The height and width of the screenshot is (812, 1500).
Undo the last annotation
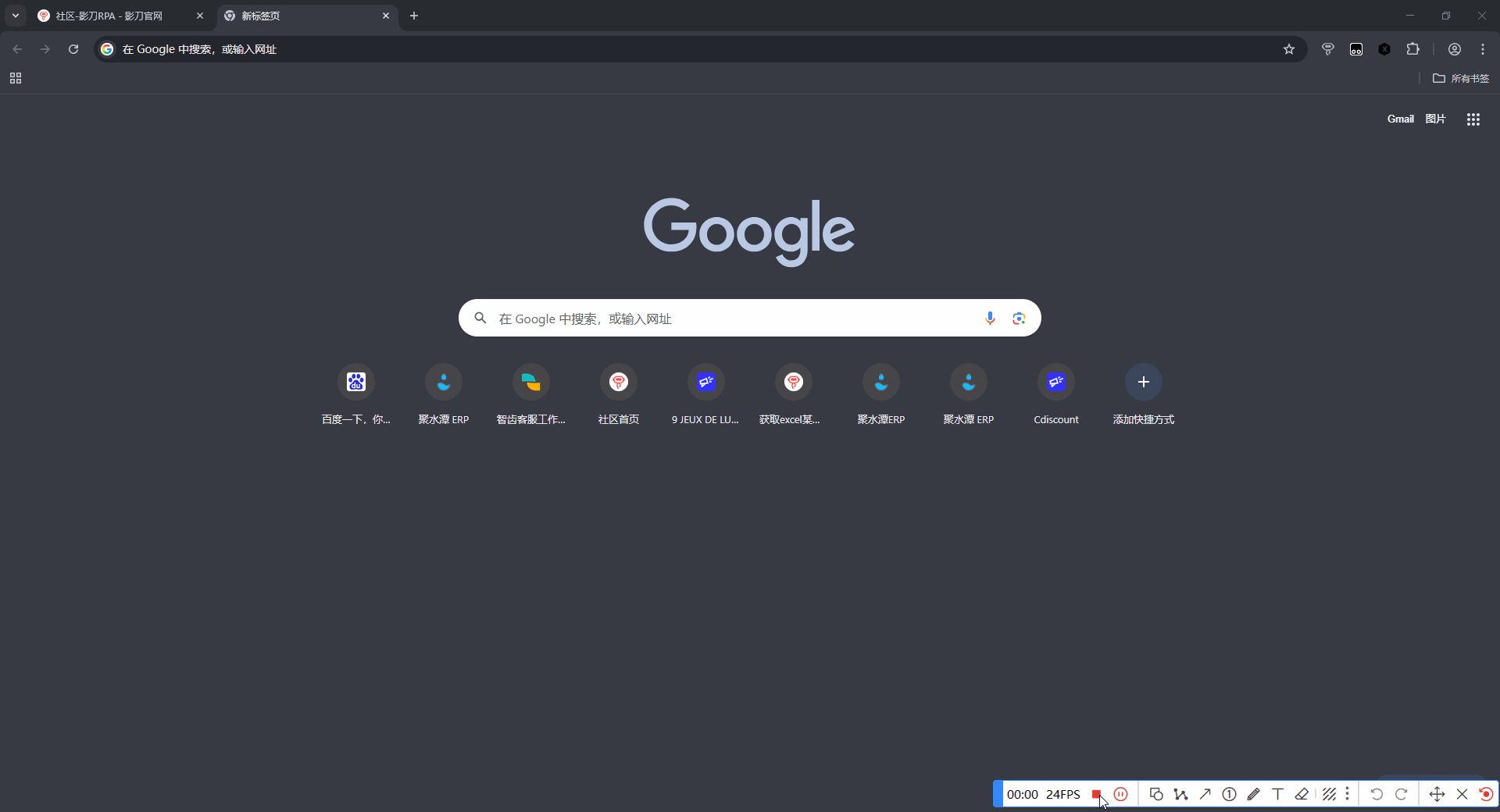click(1377, 794)
